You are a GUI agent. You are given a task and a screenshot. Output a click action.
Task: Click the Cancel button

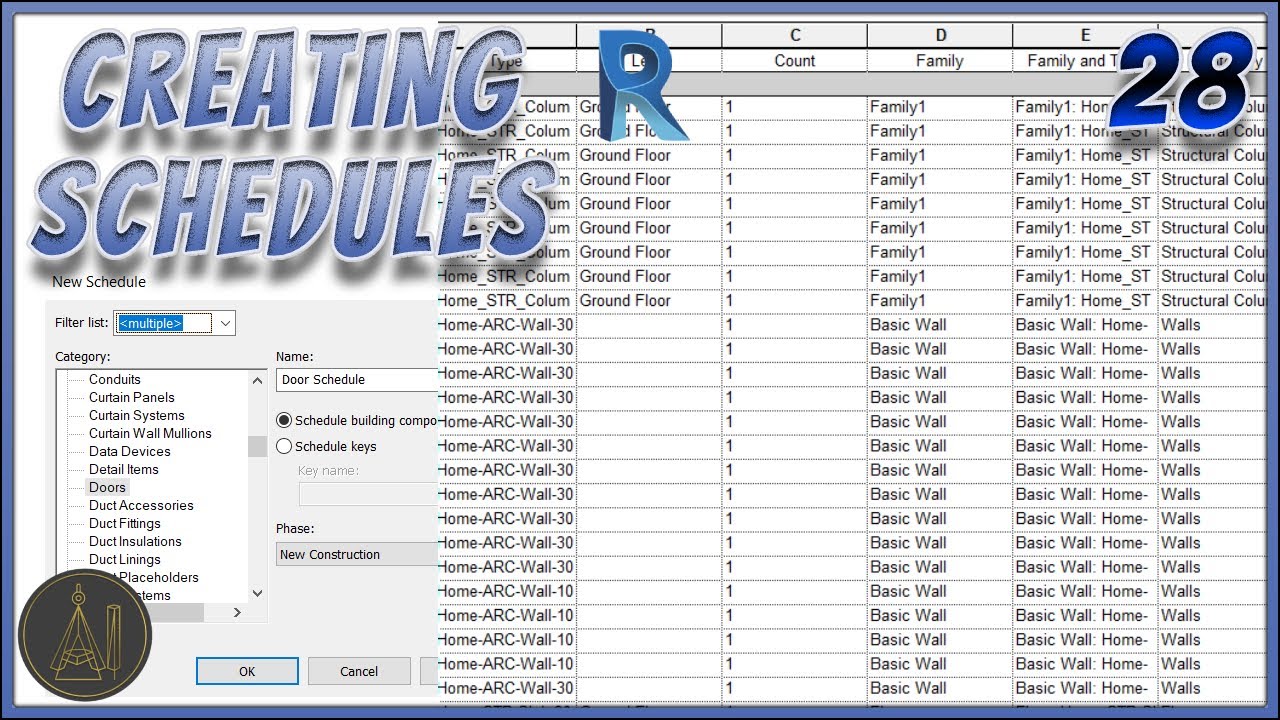pos(359,671)
